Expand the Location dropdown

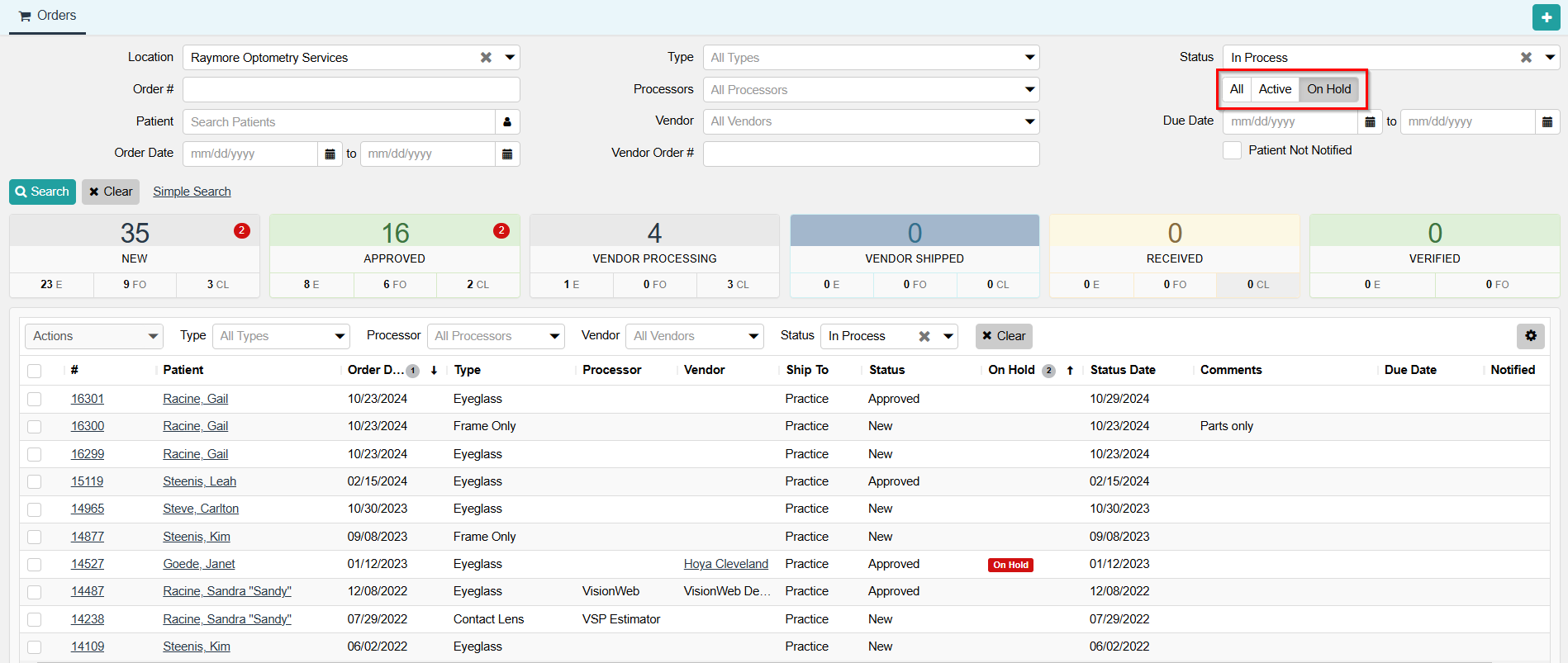[510, 58]
